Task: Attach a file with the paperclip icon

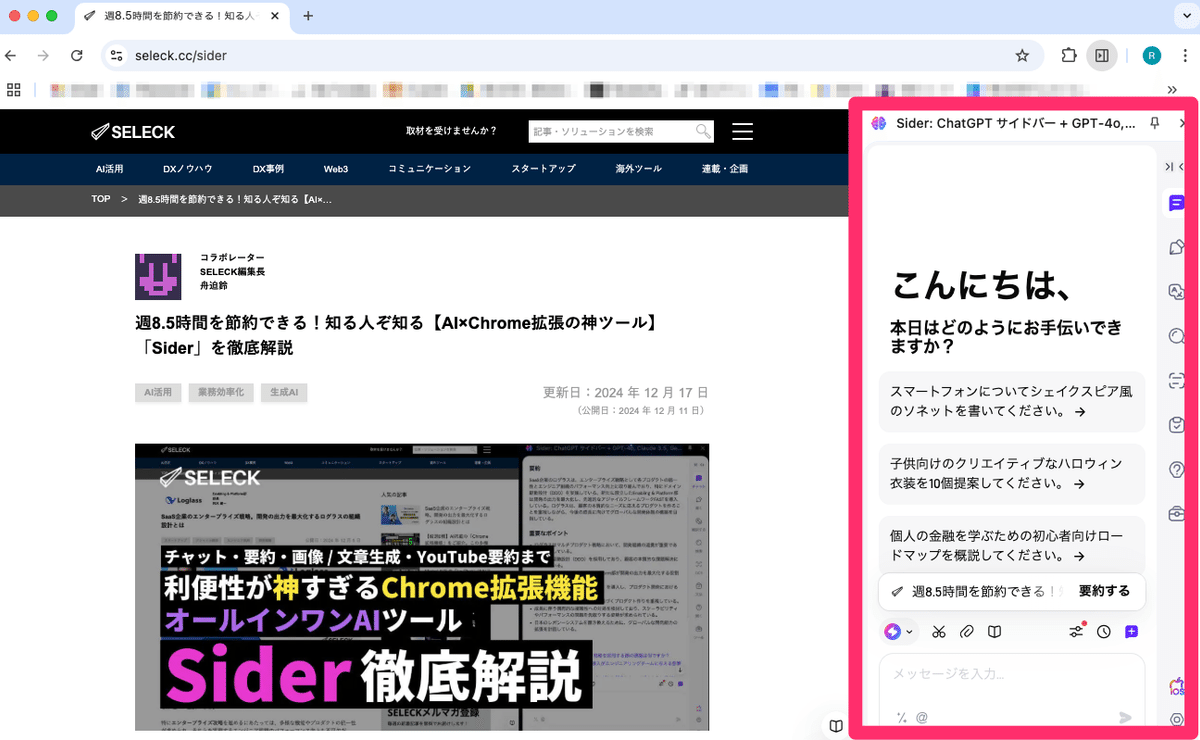Action: point(966,632)
